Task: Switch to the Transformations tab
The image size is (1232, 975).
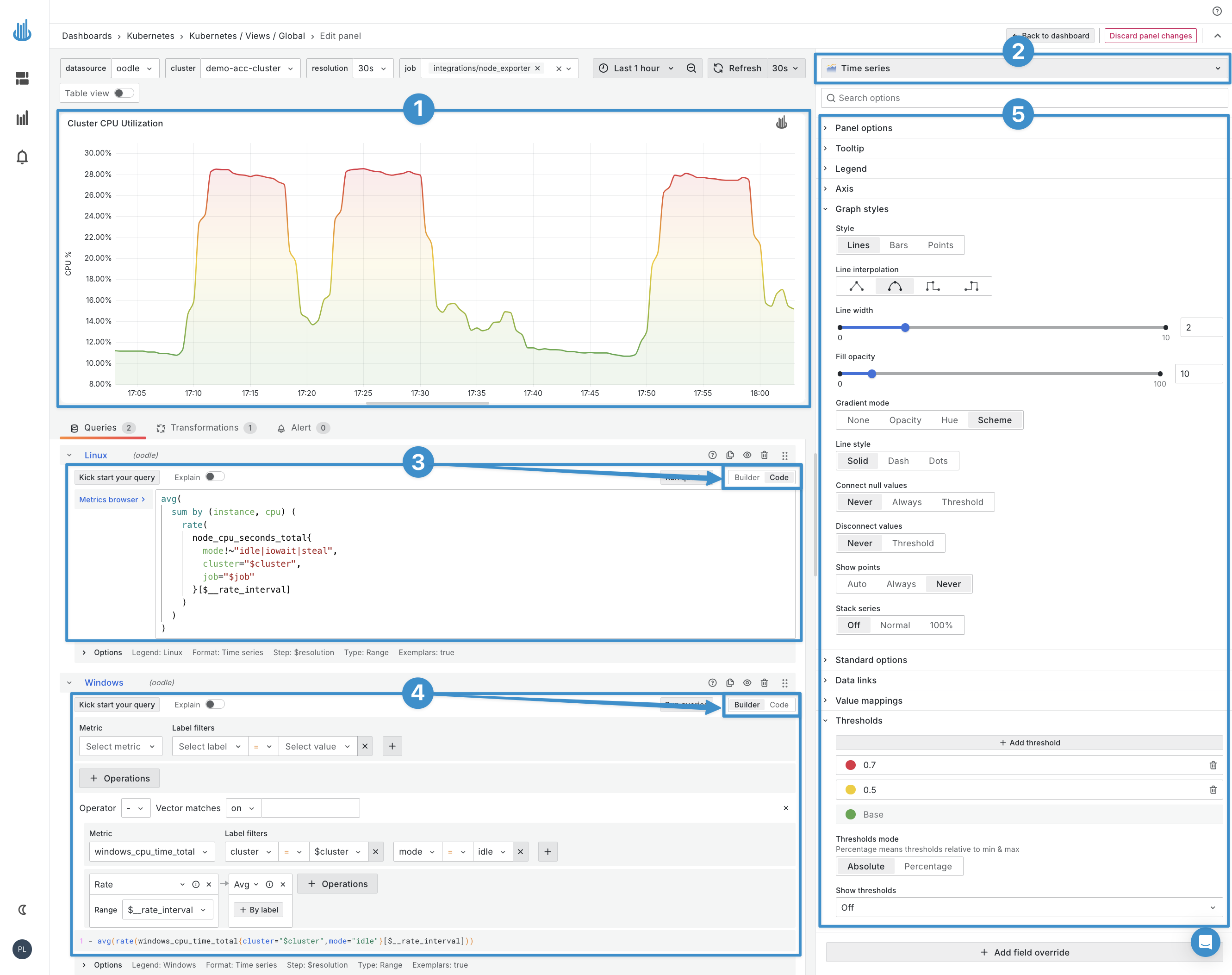Action: [206, 428]
